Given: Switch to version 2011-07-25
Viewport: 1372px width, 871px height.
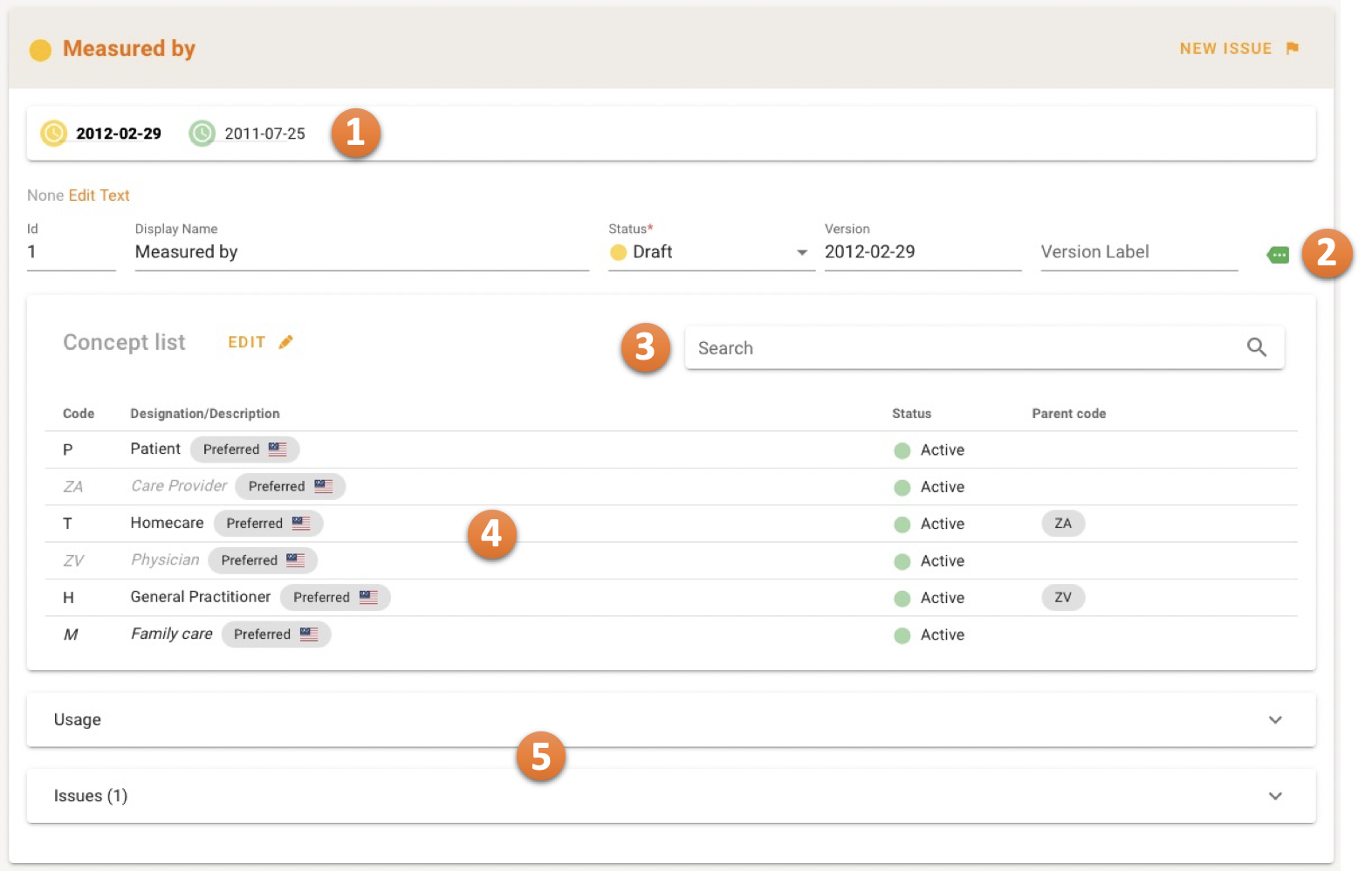Looking at the screenshot, I should click(x=264, y=134).
